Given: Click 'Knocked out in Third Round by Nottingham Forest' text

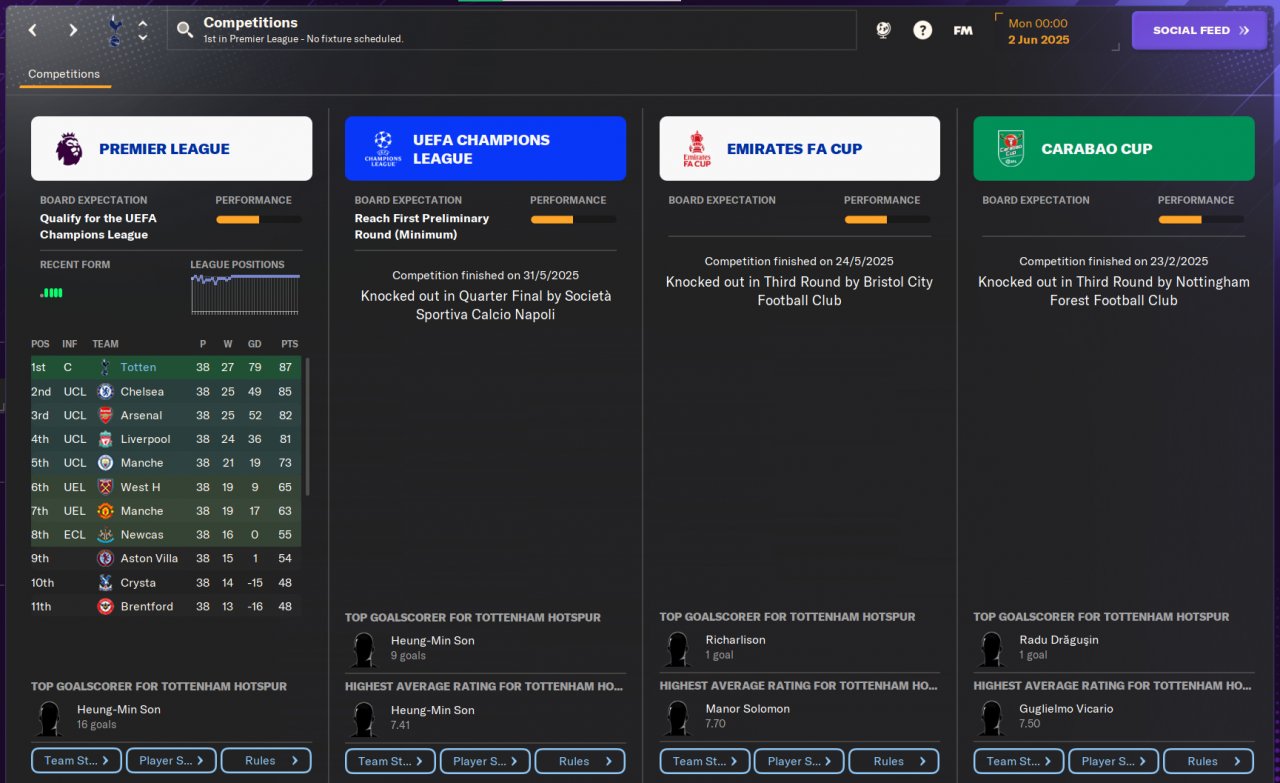Looking at the screenshot, I should coord(1113,291).
